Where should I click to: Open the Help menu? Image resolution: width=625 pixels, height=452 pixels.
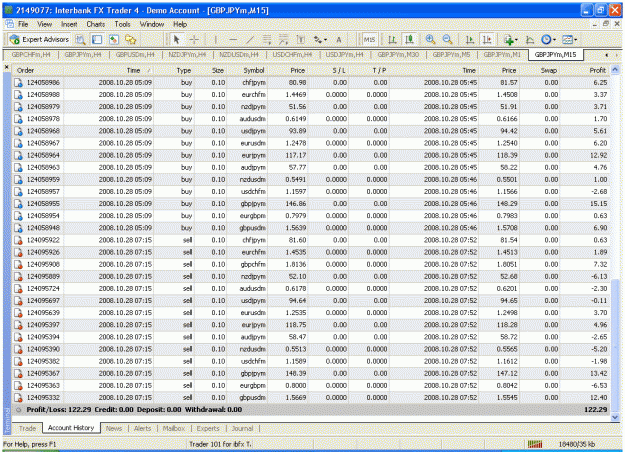(x=180, y=24)
